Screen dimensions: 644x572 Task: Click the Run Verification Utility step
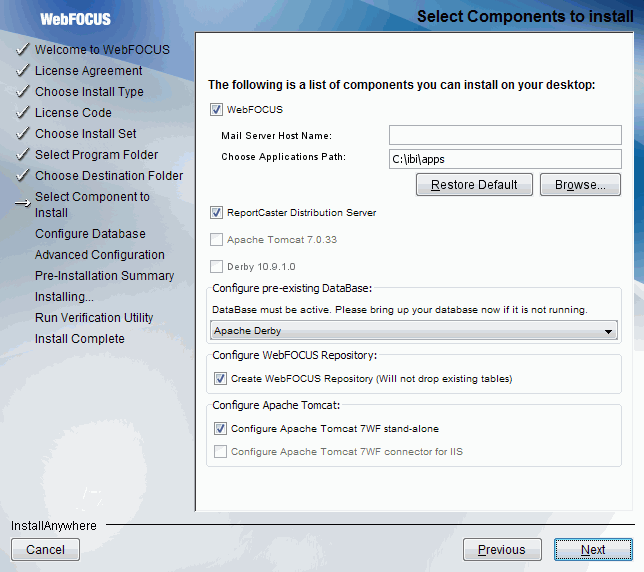pos(94,317)
